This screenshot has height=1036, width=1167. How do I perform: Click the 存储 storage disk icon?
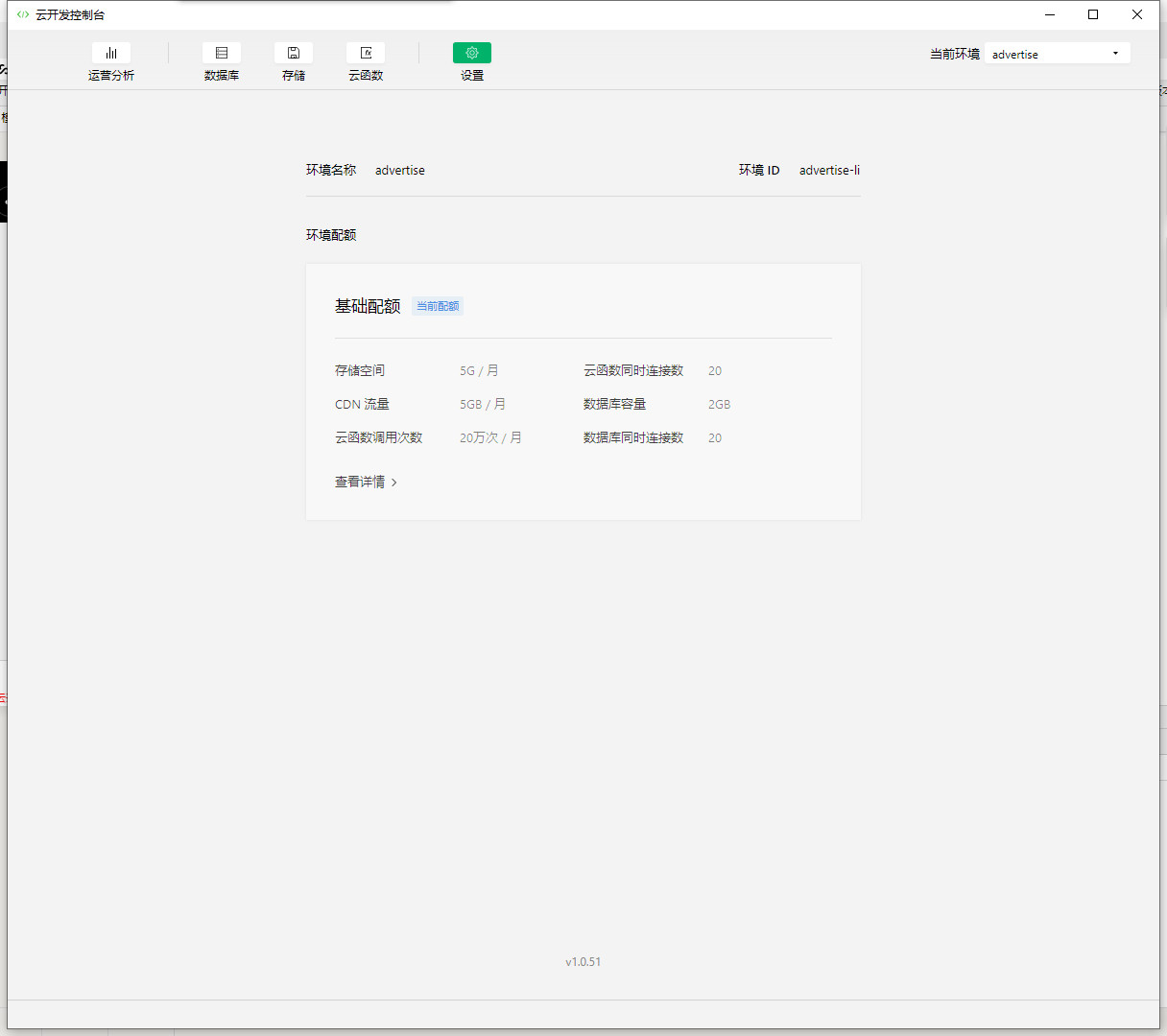(294, 54)
